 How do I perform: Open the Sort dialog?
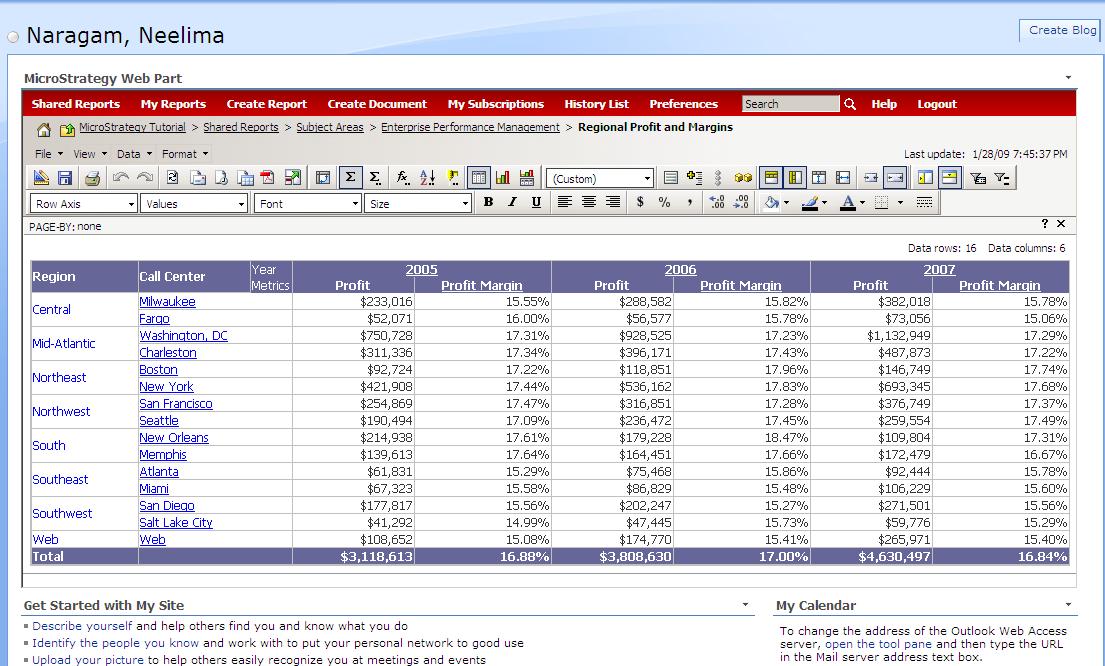coord(426,177)
